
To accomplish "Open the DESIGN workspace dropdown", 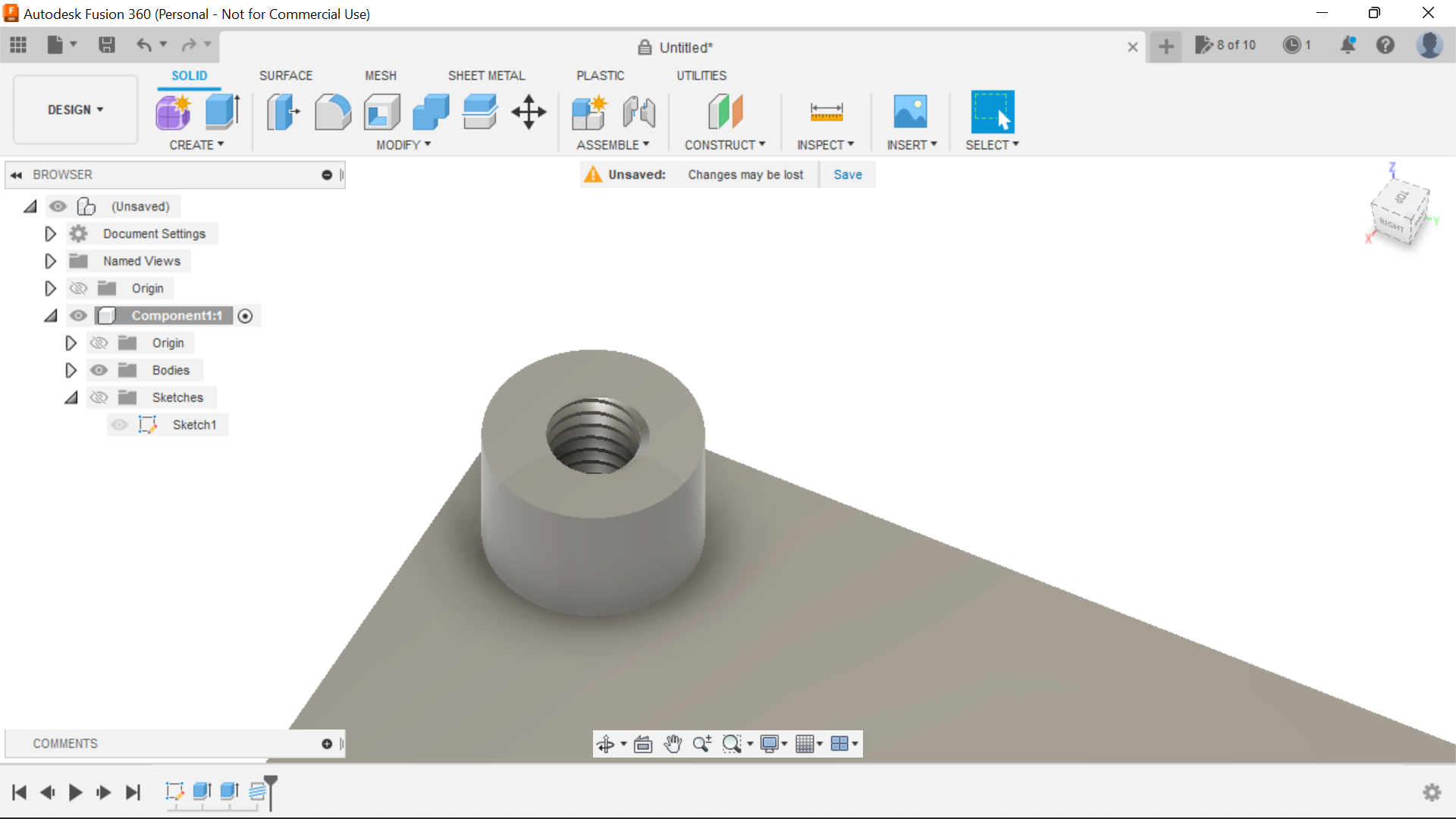I will pyautogui.click(x=76, y=110).
